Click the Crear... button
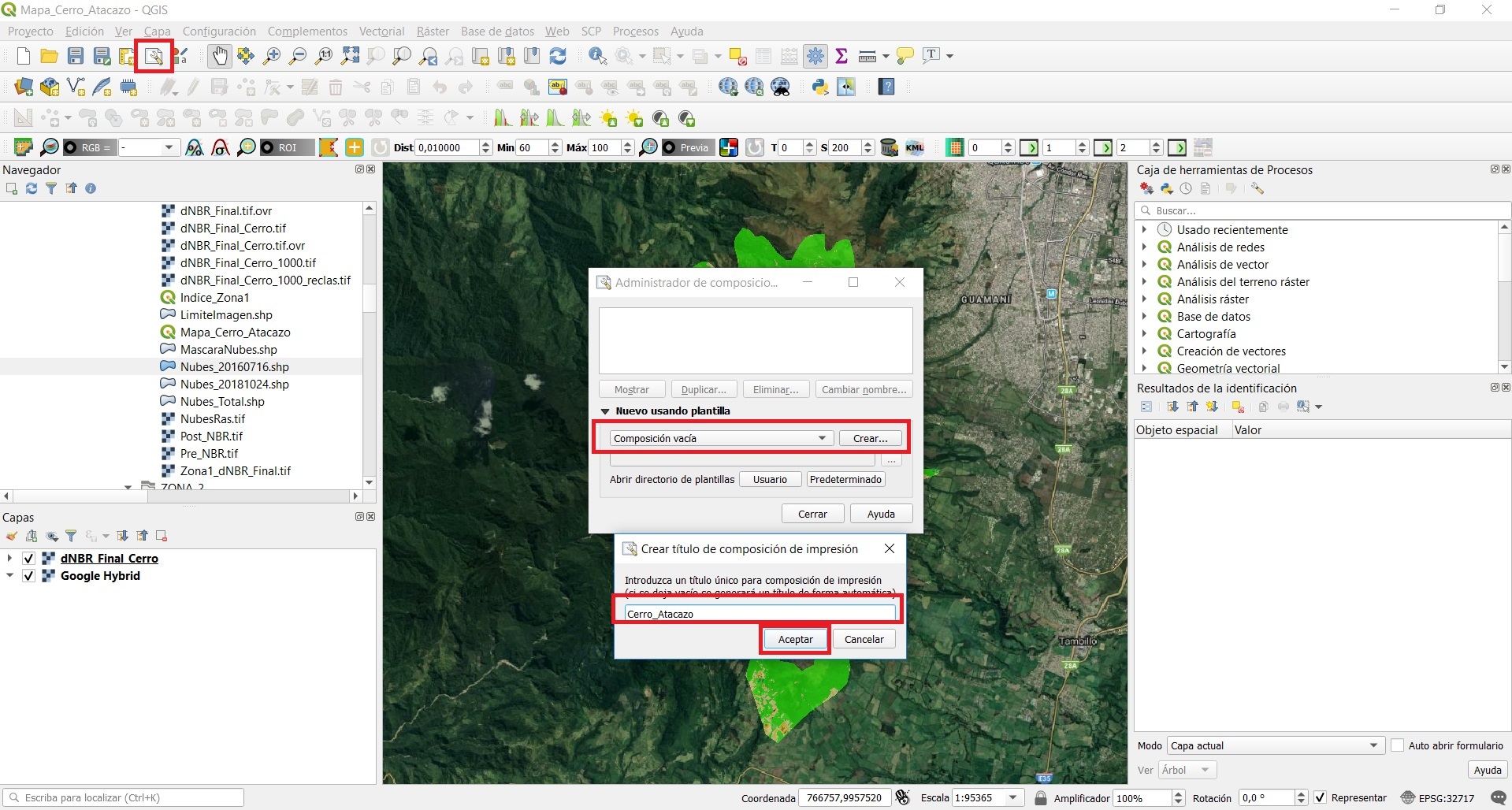The width and height of the screenshot is (1512, 810). 870,438
